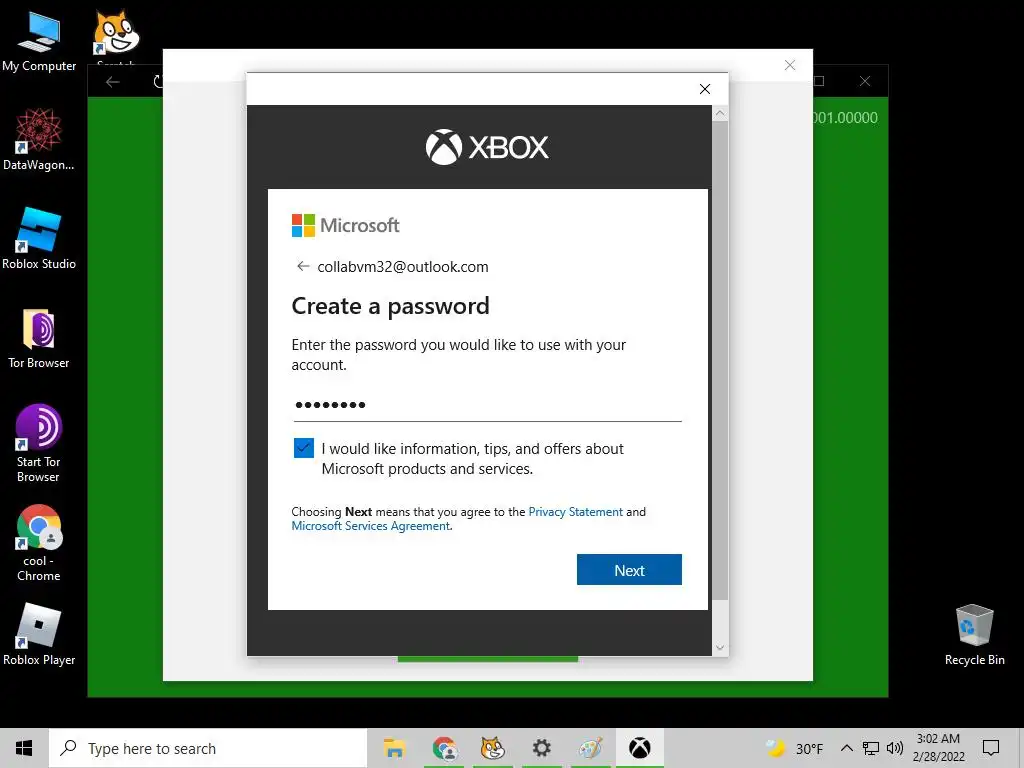Click into the password input field

coord(487,405)
